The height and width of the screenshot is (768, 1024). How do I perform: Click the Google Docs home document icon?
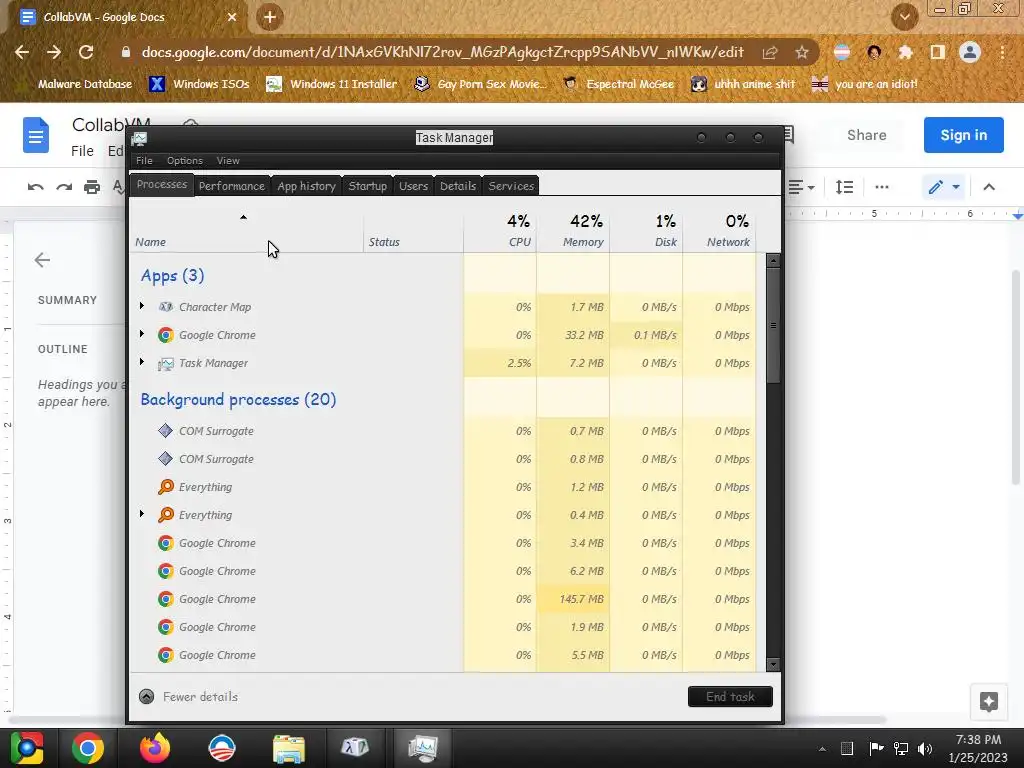tap(36, 135)
